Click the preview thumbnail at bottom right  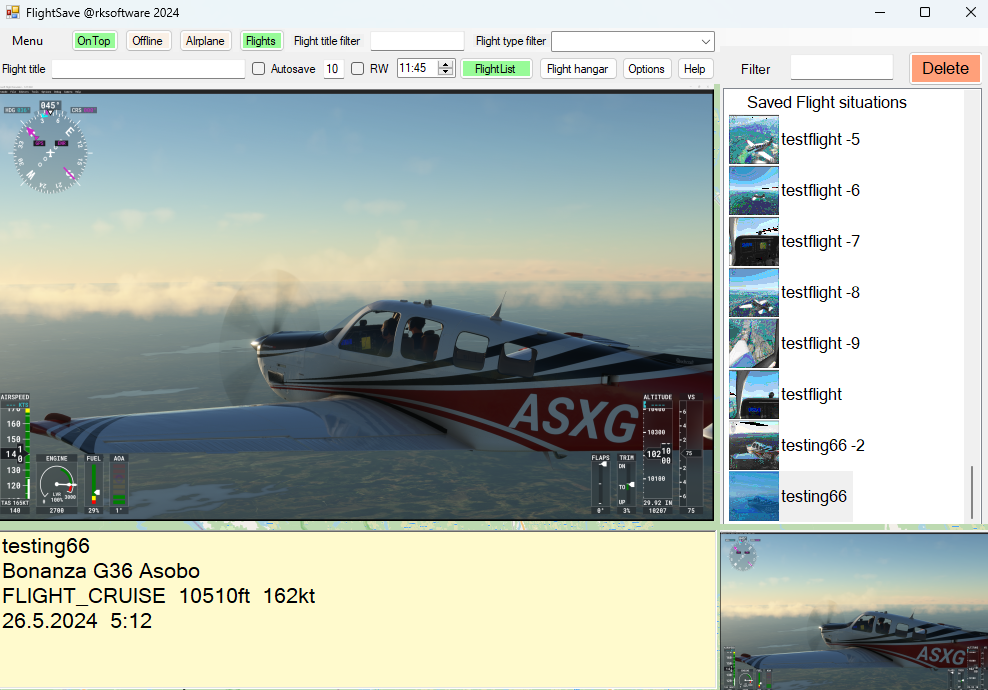(853, 611)
